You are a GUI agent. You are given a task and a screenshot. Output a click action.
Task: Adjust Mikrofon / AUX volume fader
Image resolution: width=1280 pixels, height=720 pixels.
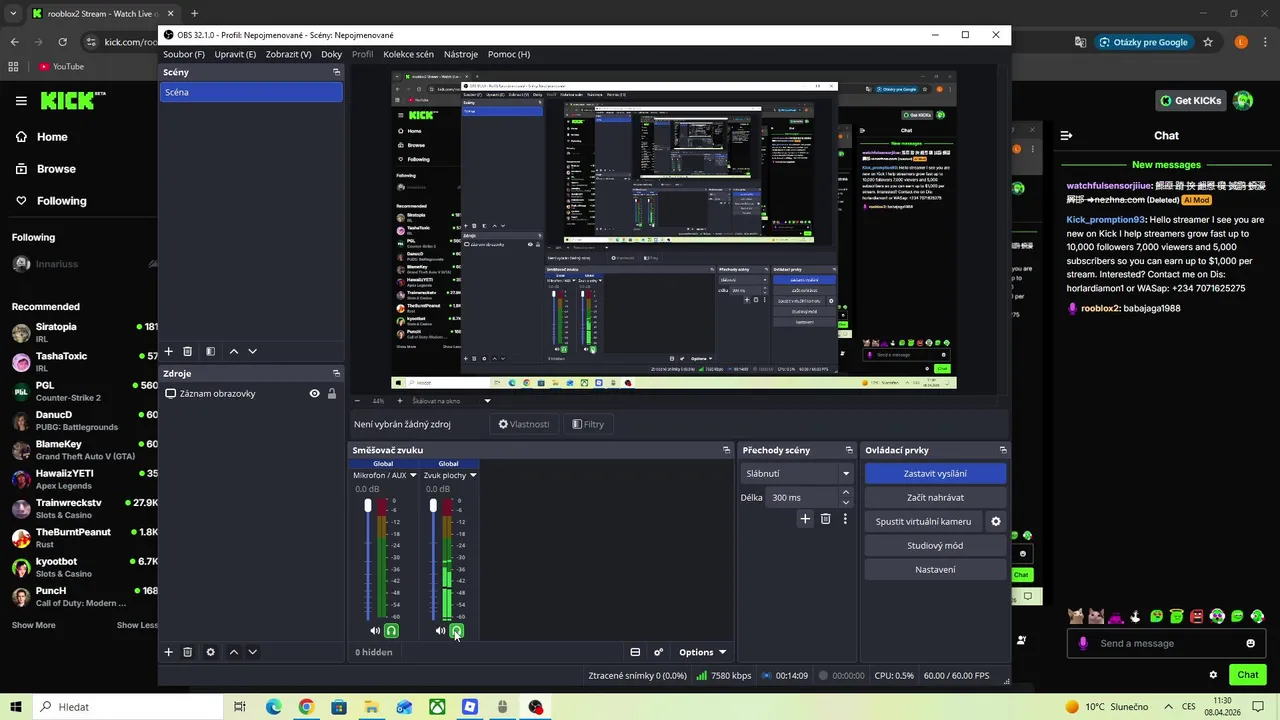point(368,506)
